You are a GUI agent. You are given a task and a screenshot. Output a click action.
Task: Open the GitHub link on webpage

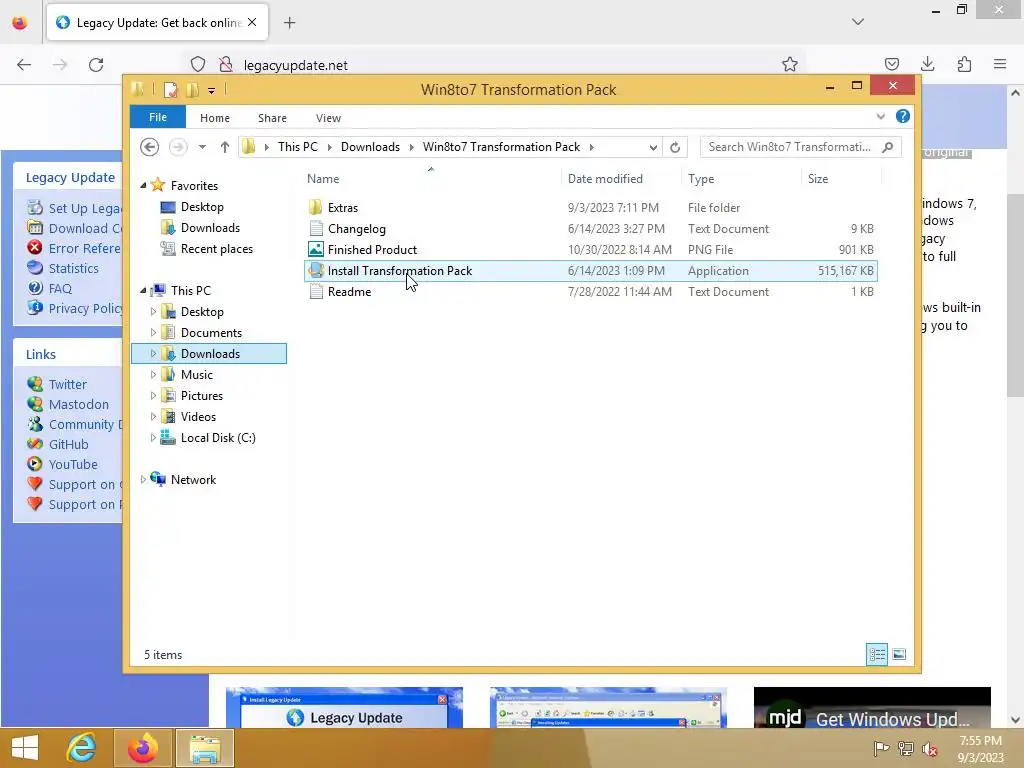pos(69,444)
